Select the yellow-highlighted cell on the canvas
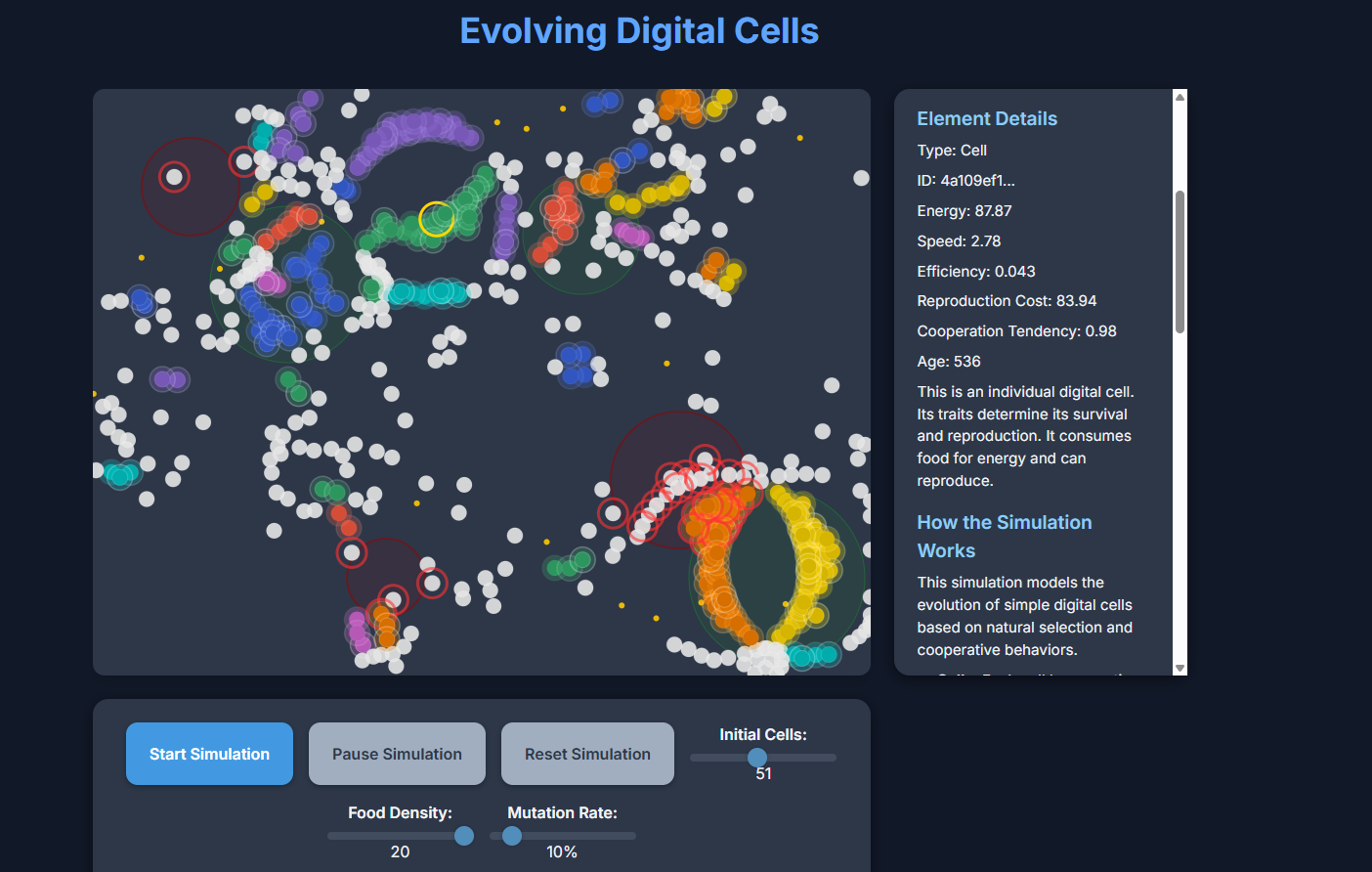Screen dimensions: 1372x872 tap(434, 220)
